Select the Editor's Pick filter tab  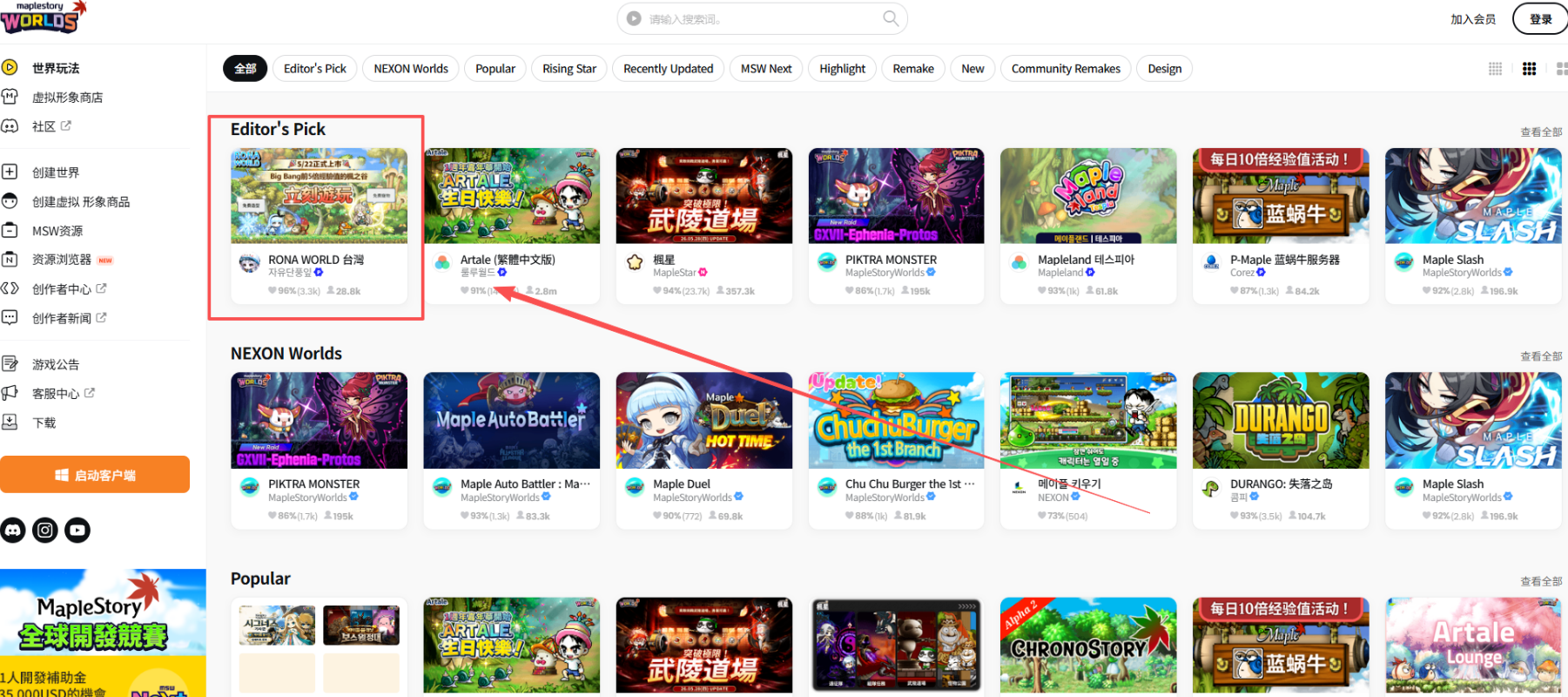coord(315,69)
